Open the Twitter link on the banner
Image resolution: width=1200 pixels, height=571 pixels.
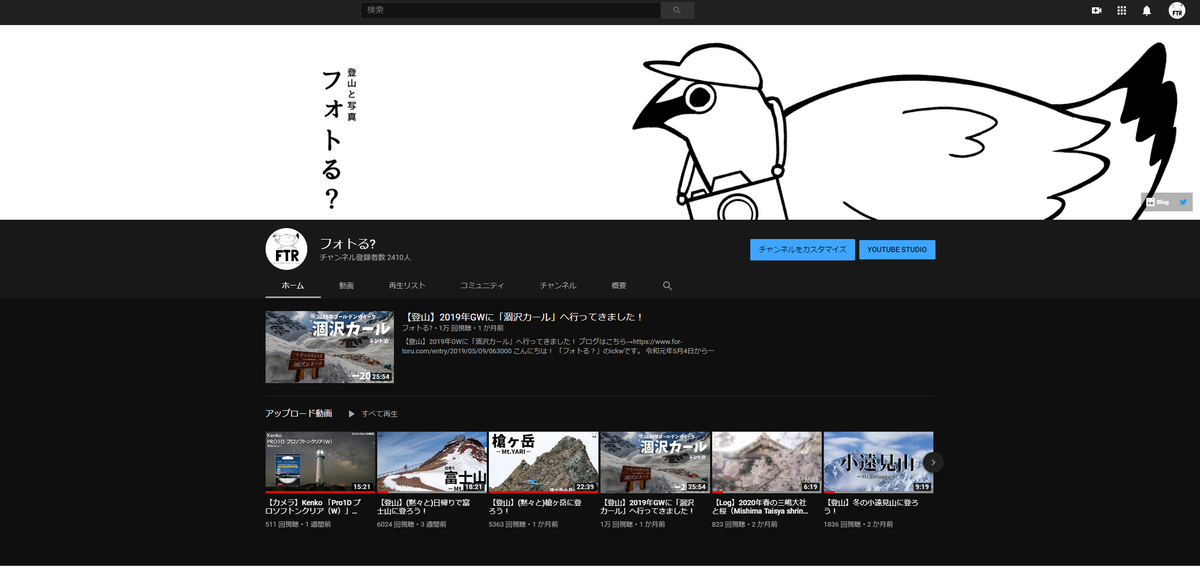point(1183,201)
